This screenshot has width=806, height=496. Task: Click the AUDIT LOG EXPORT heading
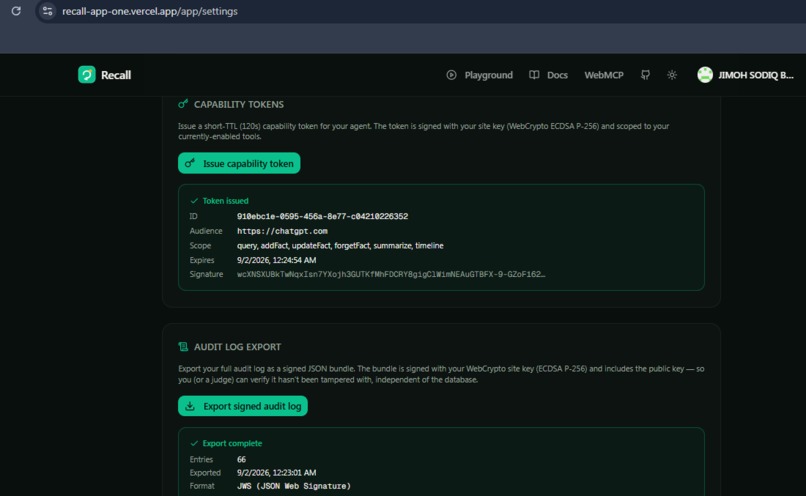click(x=237, y=347)
